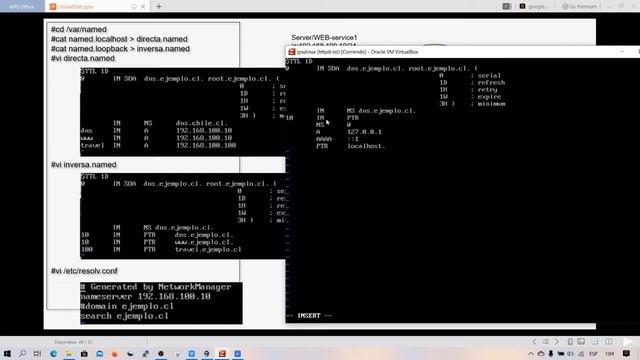Open slide list menu in status bar

click(x=546, y=342)
